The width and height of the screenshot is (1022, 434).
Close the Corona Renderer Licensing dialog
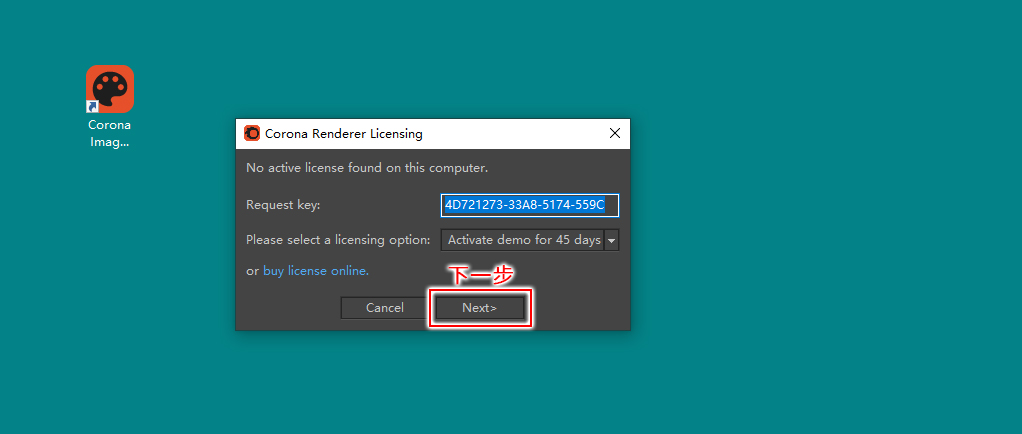click(x=614, y=134)
